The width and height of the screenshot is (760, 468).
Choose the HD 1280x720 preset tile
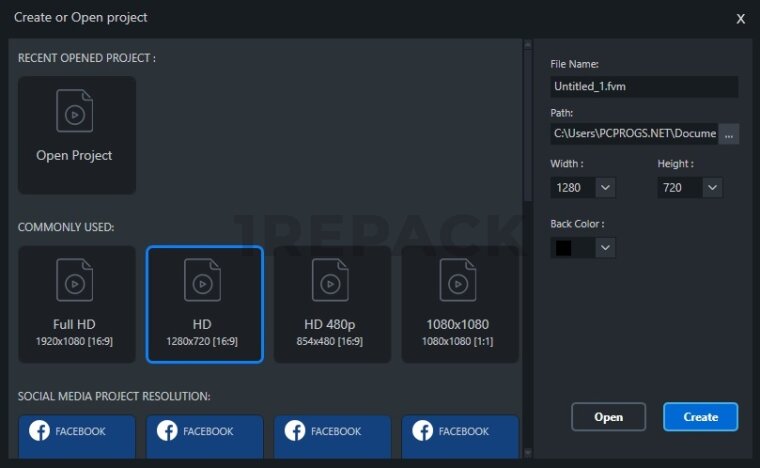204,304
